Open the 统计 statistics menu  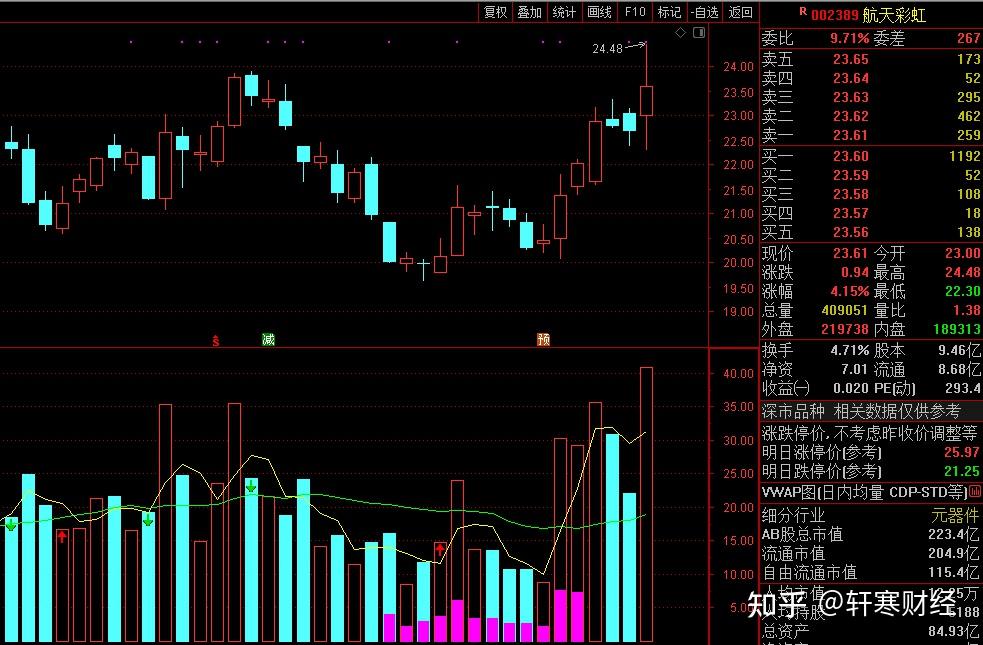pyautogui.click(x=564, y=12)
